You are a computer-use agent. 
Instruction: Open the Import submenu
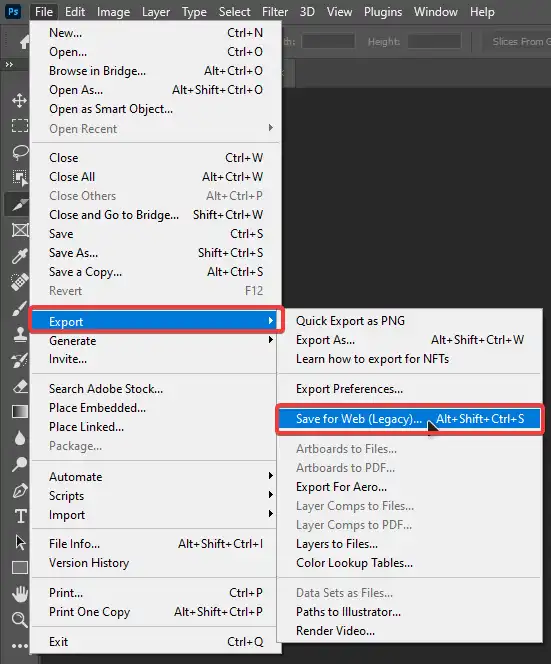(x=155, y=515)
